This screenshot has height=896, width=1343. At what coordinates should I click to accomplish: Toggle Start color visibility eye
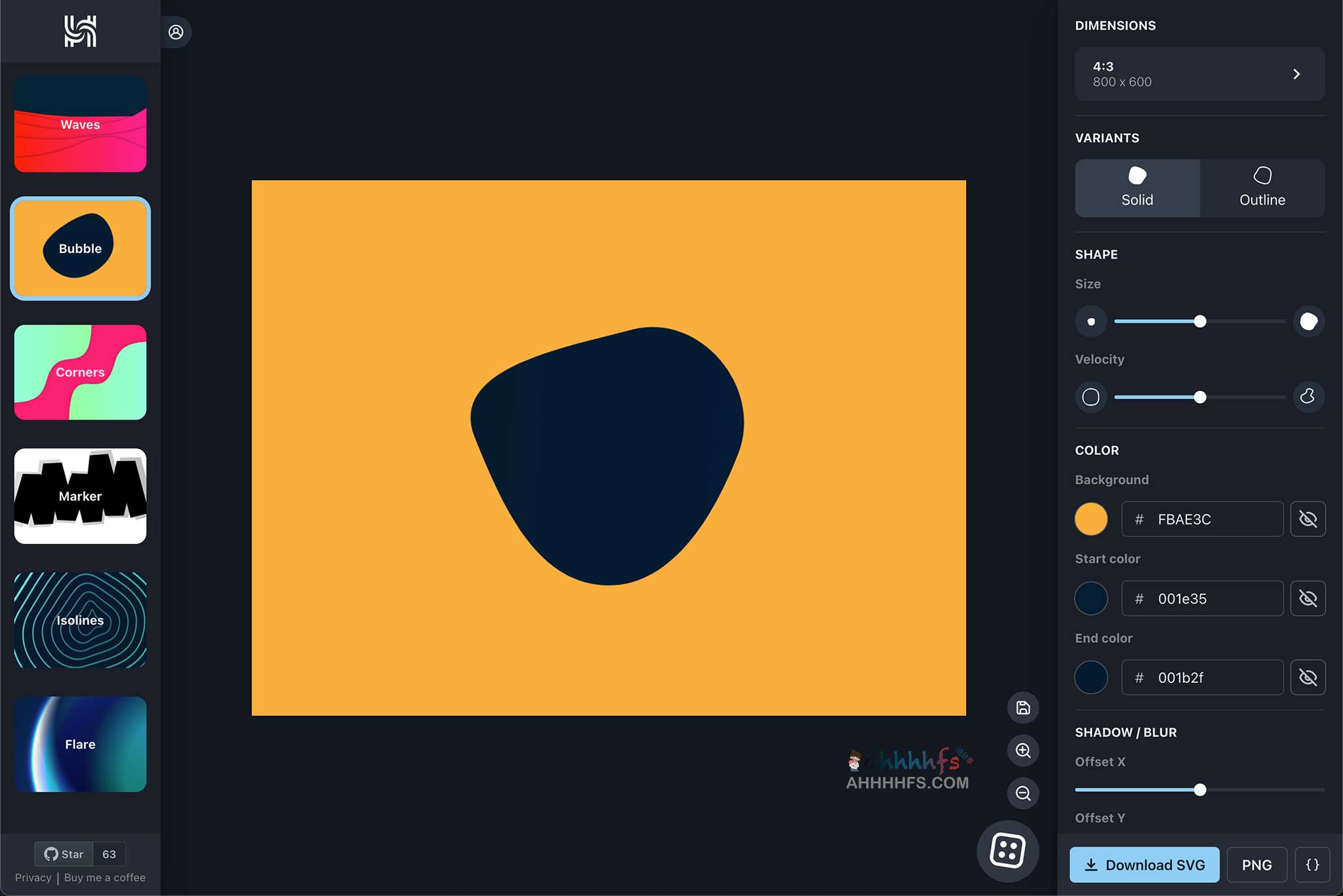point(1308,598)
